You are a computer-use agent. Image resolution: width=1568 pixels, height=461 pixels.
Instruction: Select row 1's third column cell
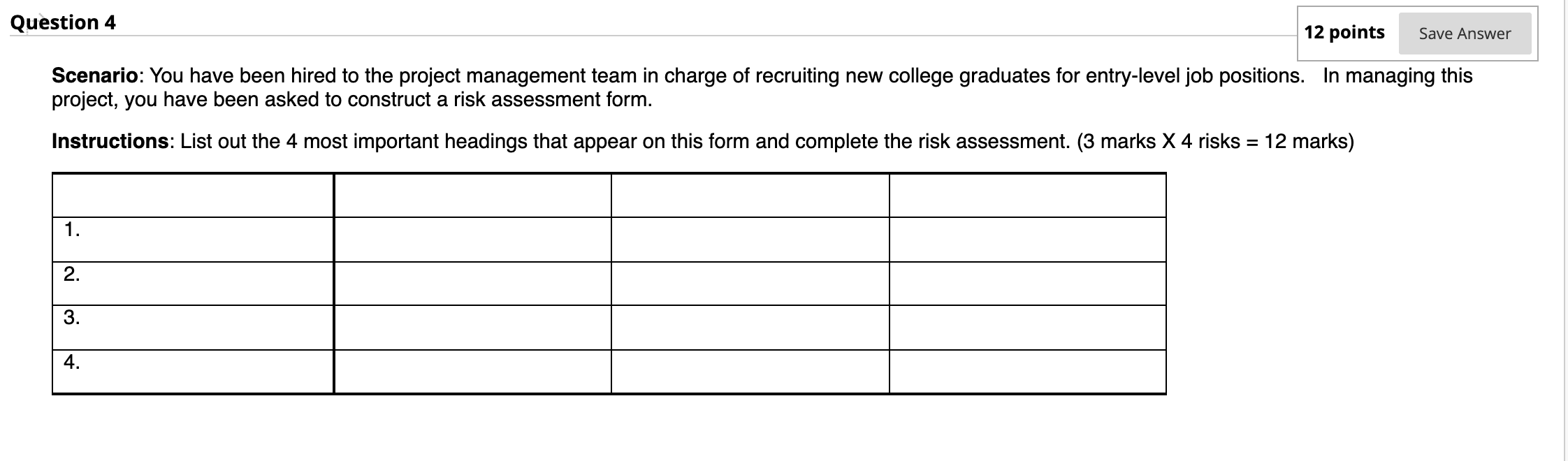[750, 240]
